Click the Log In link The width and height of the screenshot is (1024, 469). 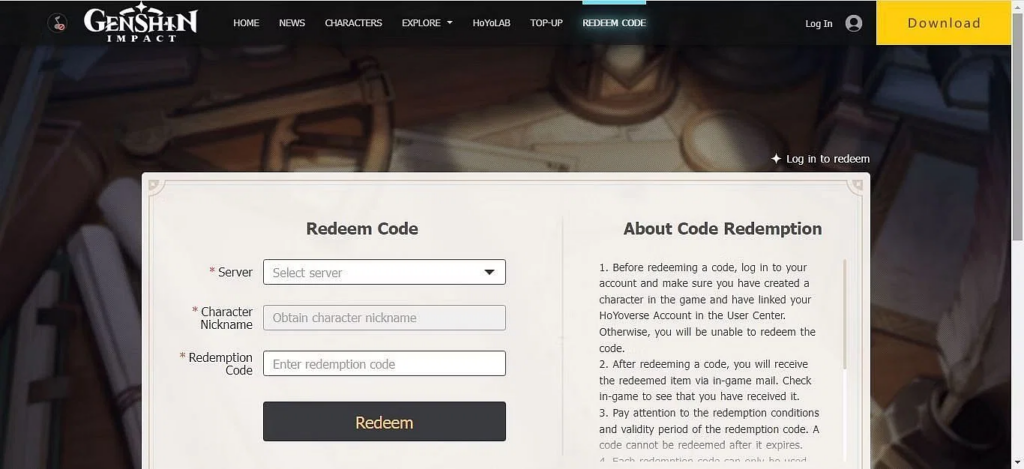(x=818, y=24)
